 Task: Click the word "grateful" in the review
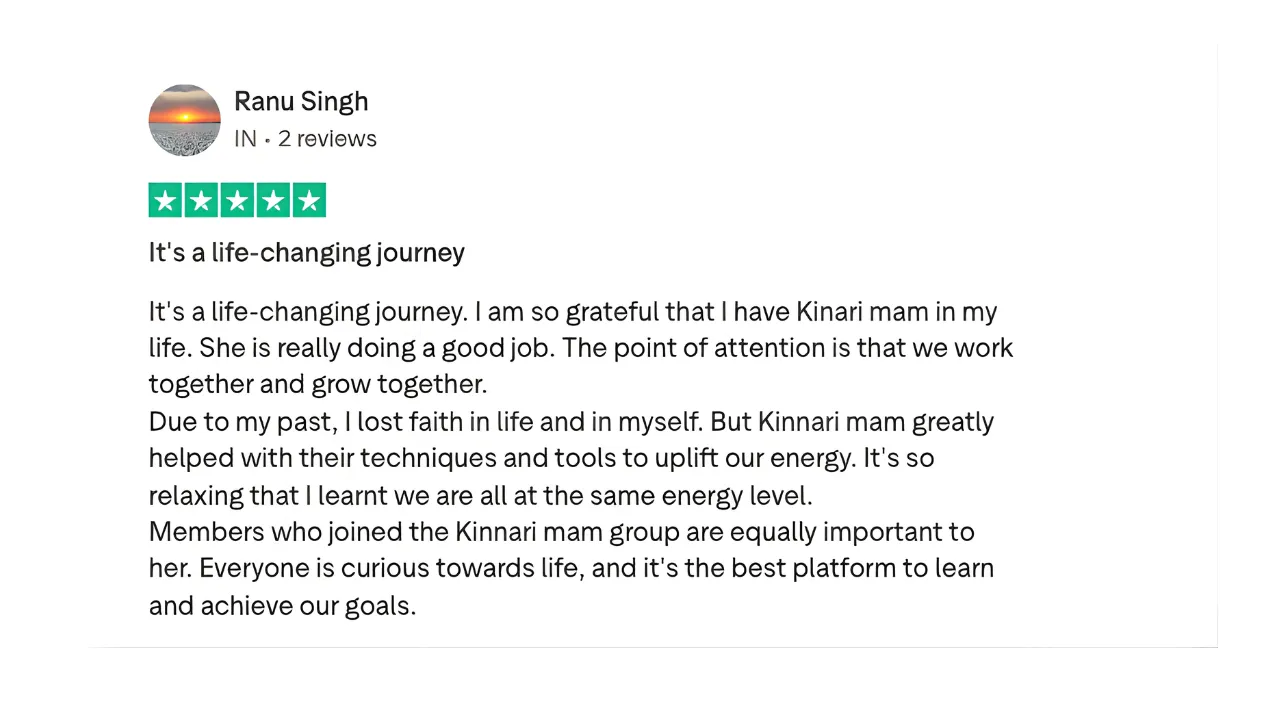[x=612, y=312]
